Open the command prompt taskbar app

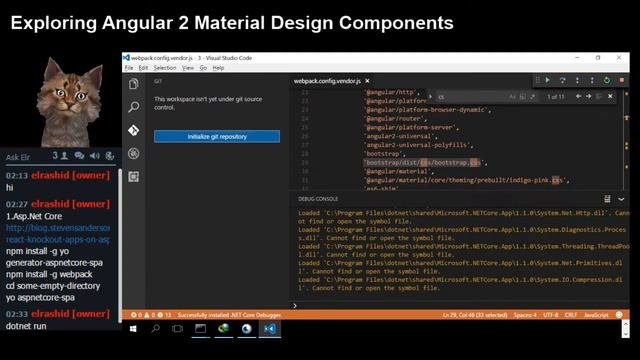coord(200,329)
